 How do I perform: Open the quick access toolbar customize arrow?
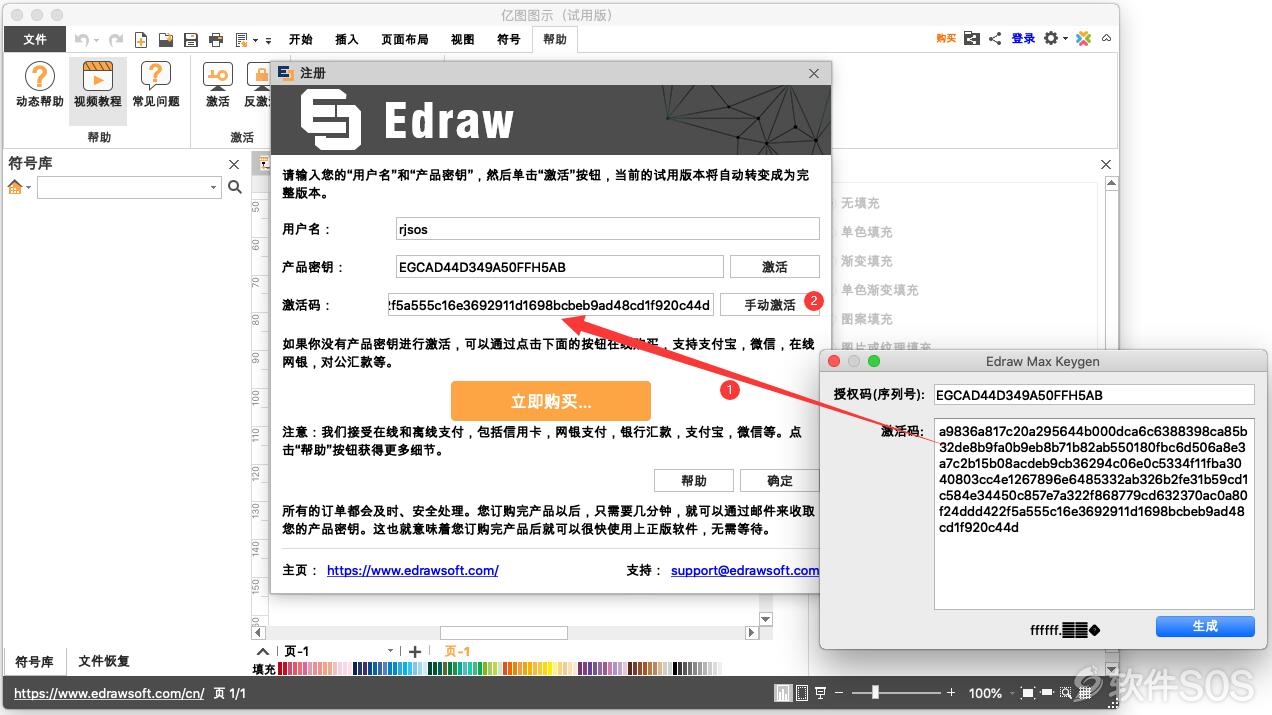[x=268, y=40]
